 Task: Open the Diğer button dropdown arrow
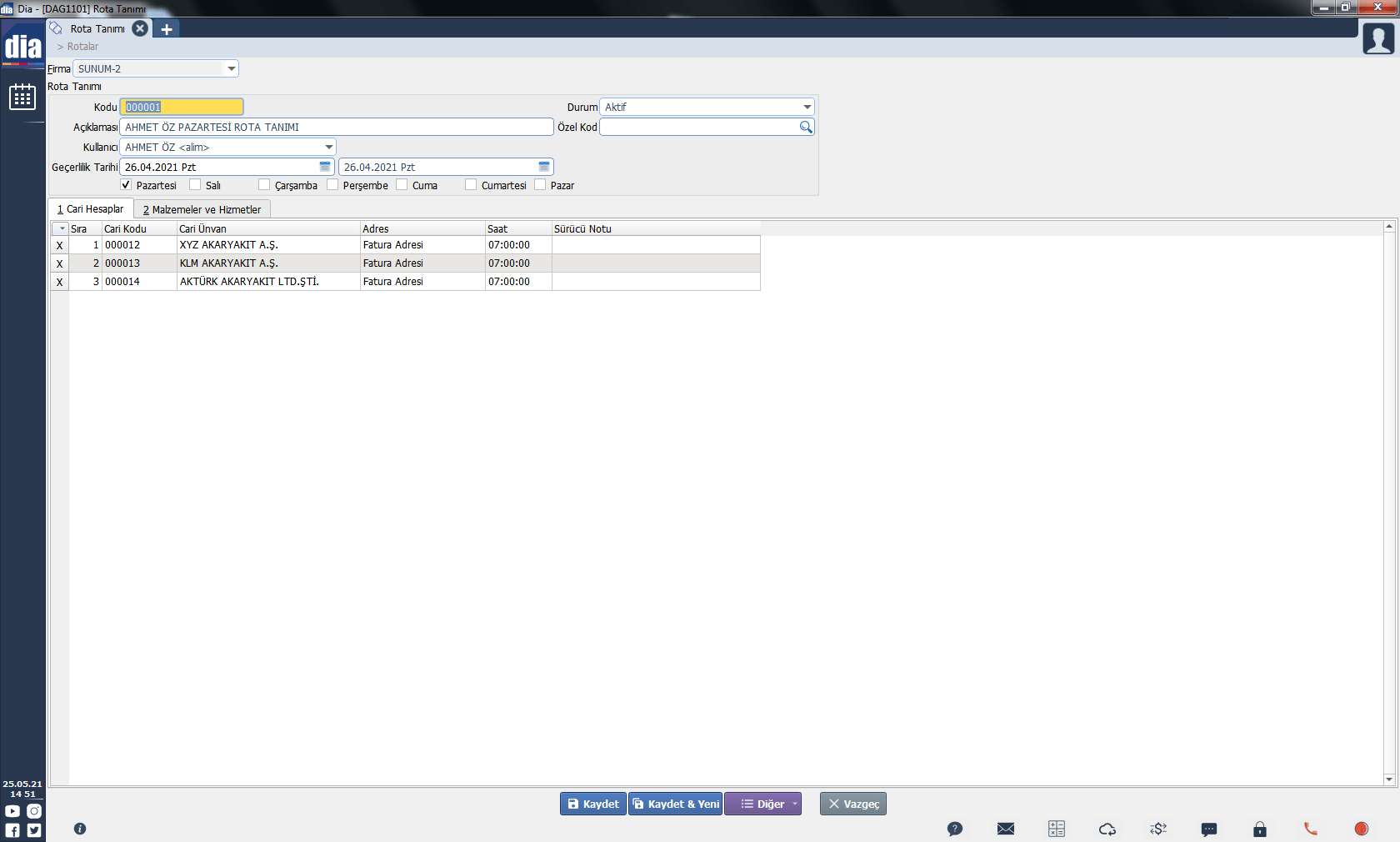(795, 804)
